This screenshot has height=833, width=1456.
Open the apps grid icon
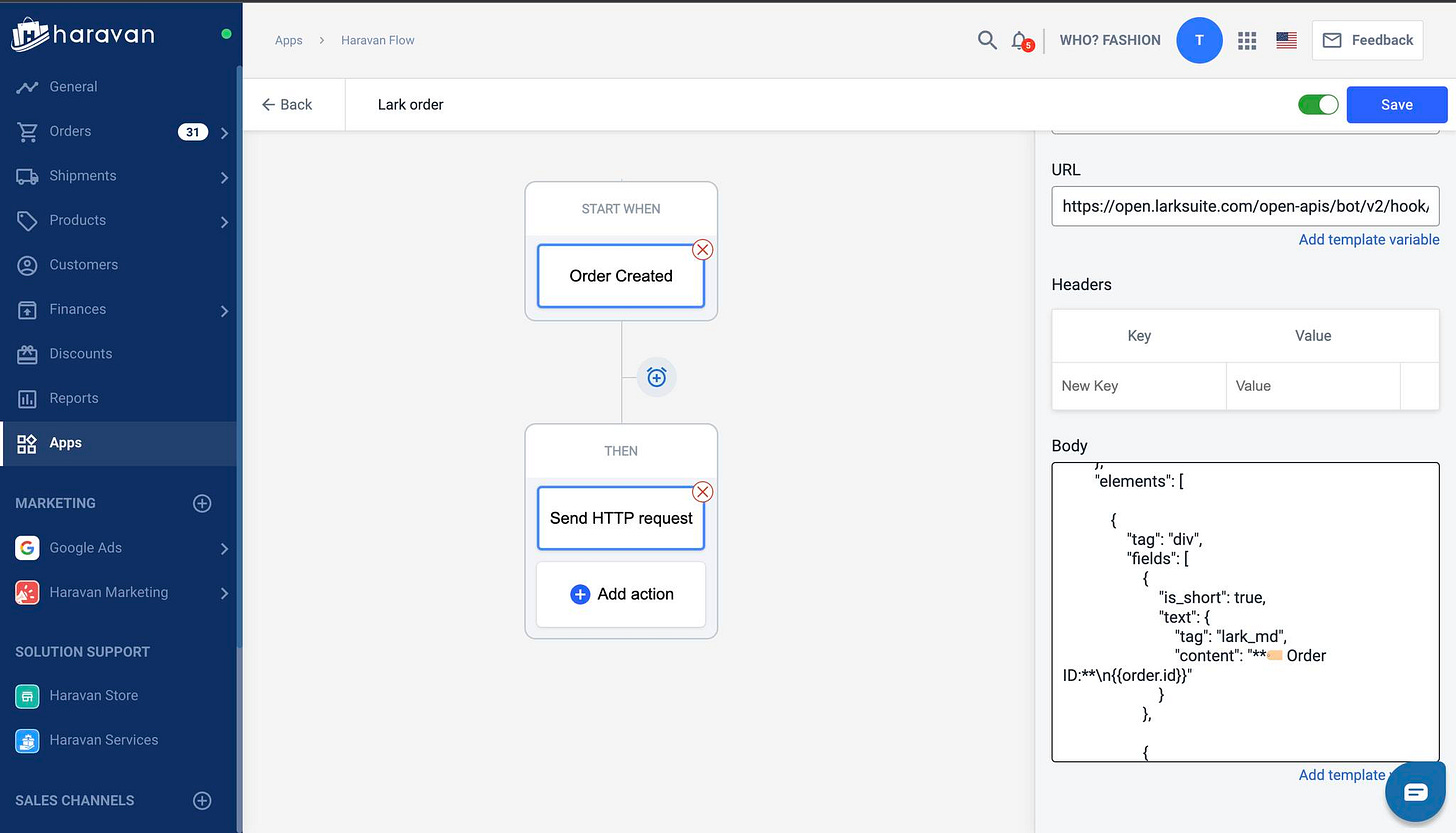[1246, 40]
